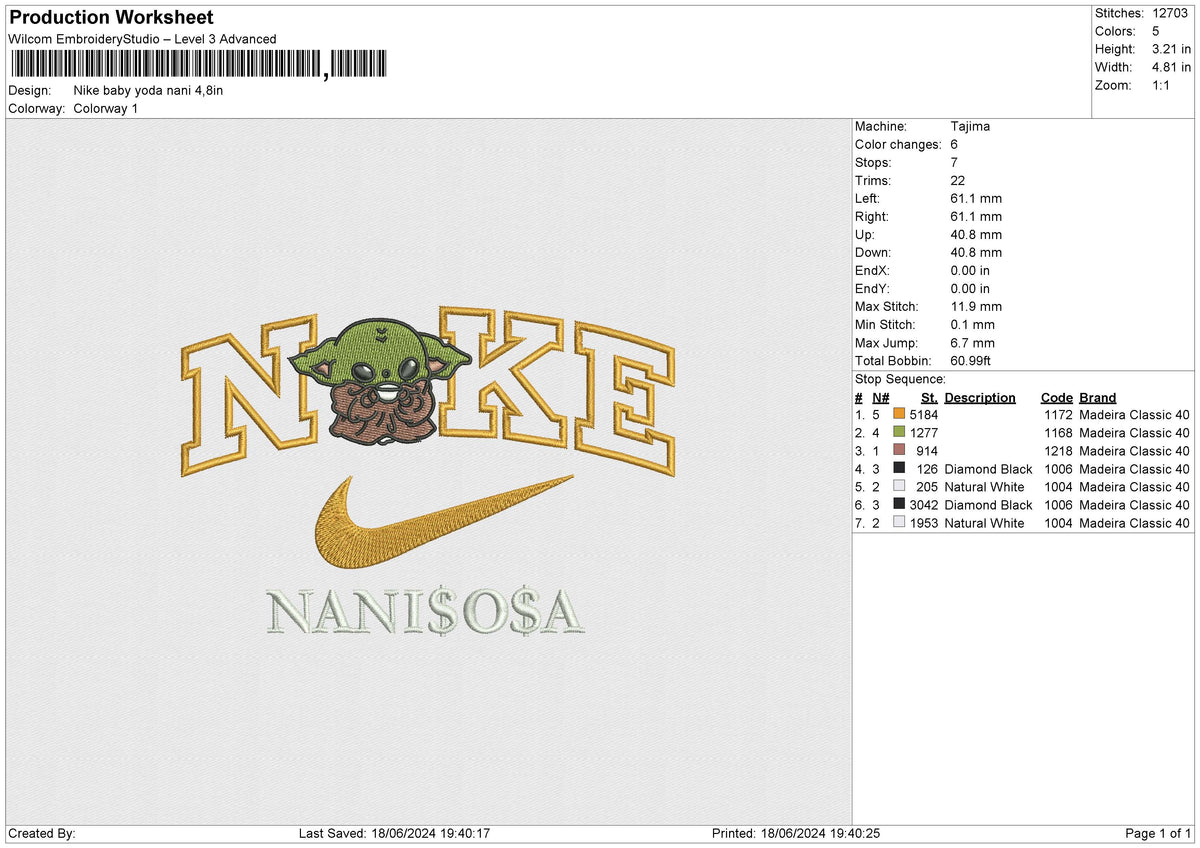Click the 'Up:' label in the machine details
Screen dimensions: 1200x848
(x=865, y=235)
